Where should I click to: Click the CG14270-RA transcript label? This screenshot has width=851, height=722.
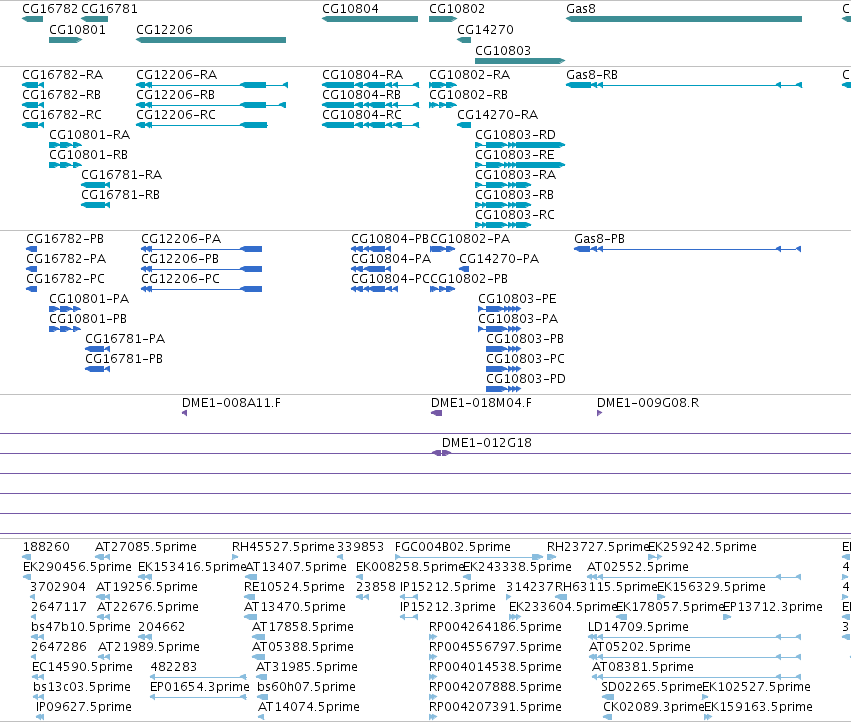click(497, 115)
